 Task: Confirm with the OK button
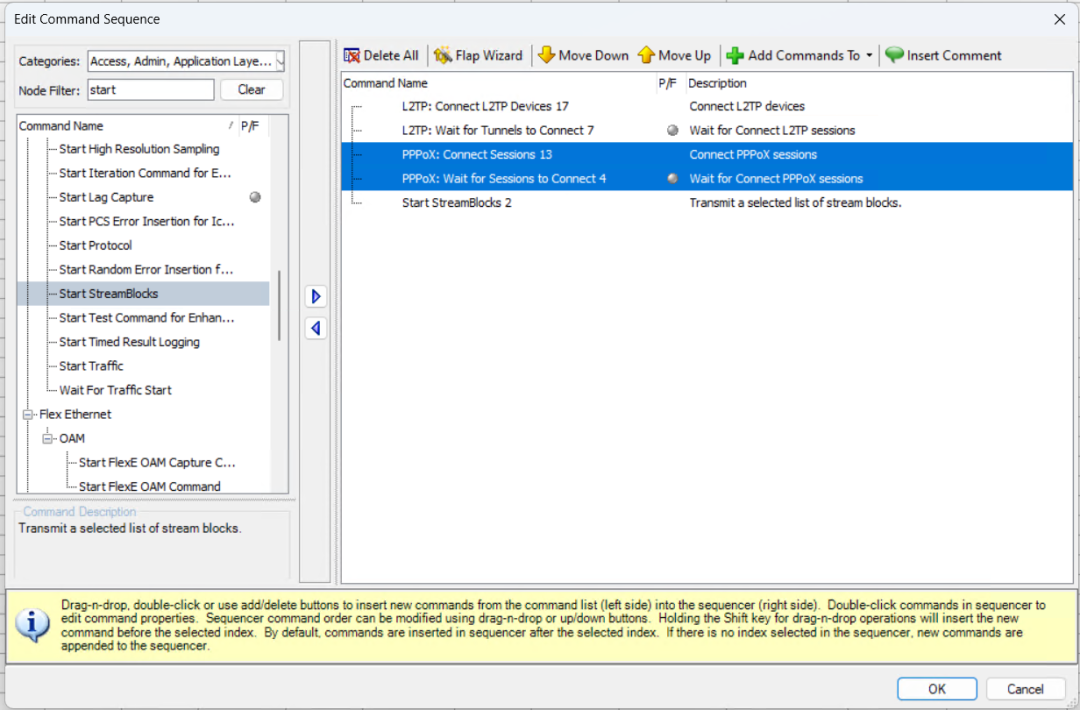pyautogui.click(x=936, y=688)
